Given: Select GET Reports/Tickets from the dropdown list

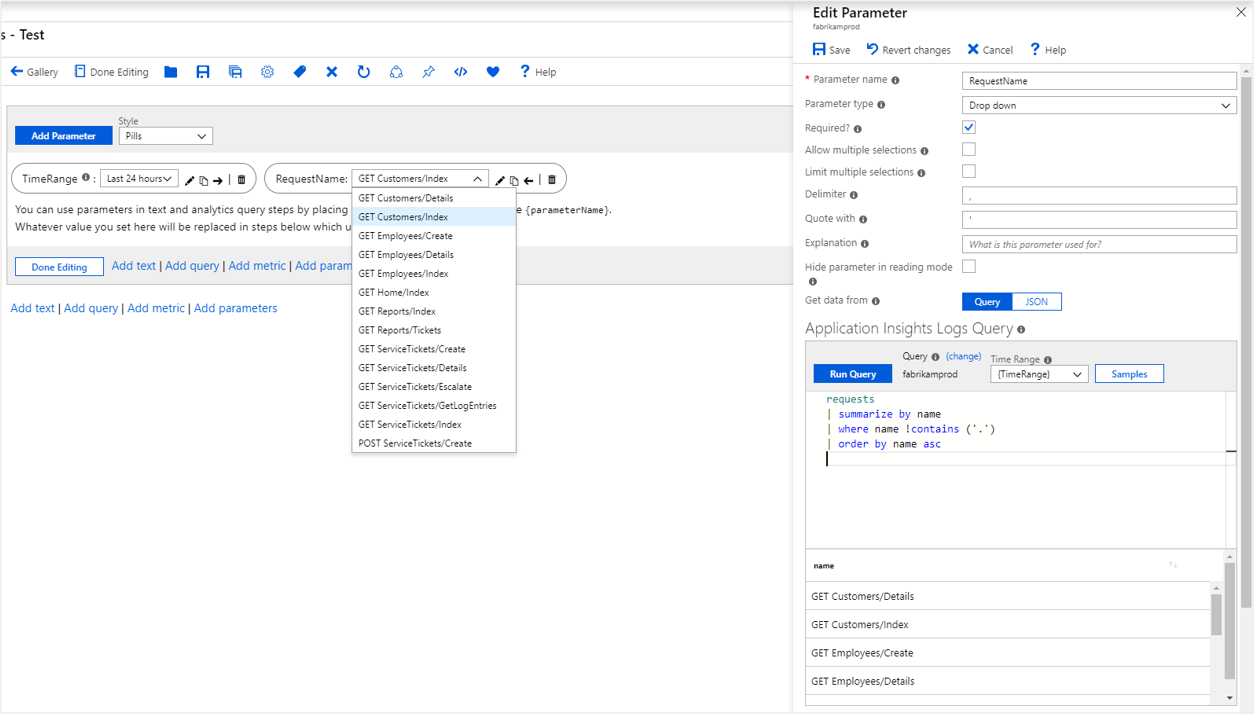Looking at the screenshot, I should pyautogui.click(x=398, y=330).
